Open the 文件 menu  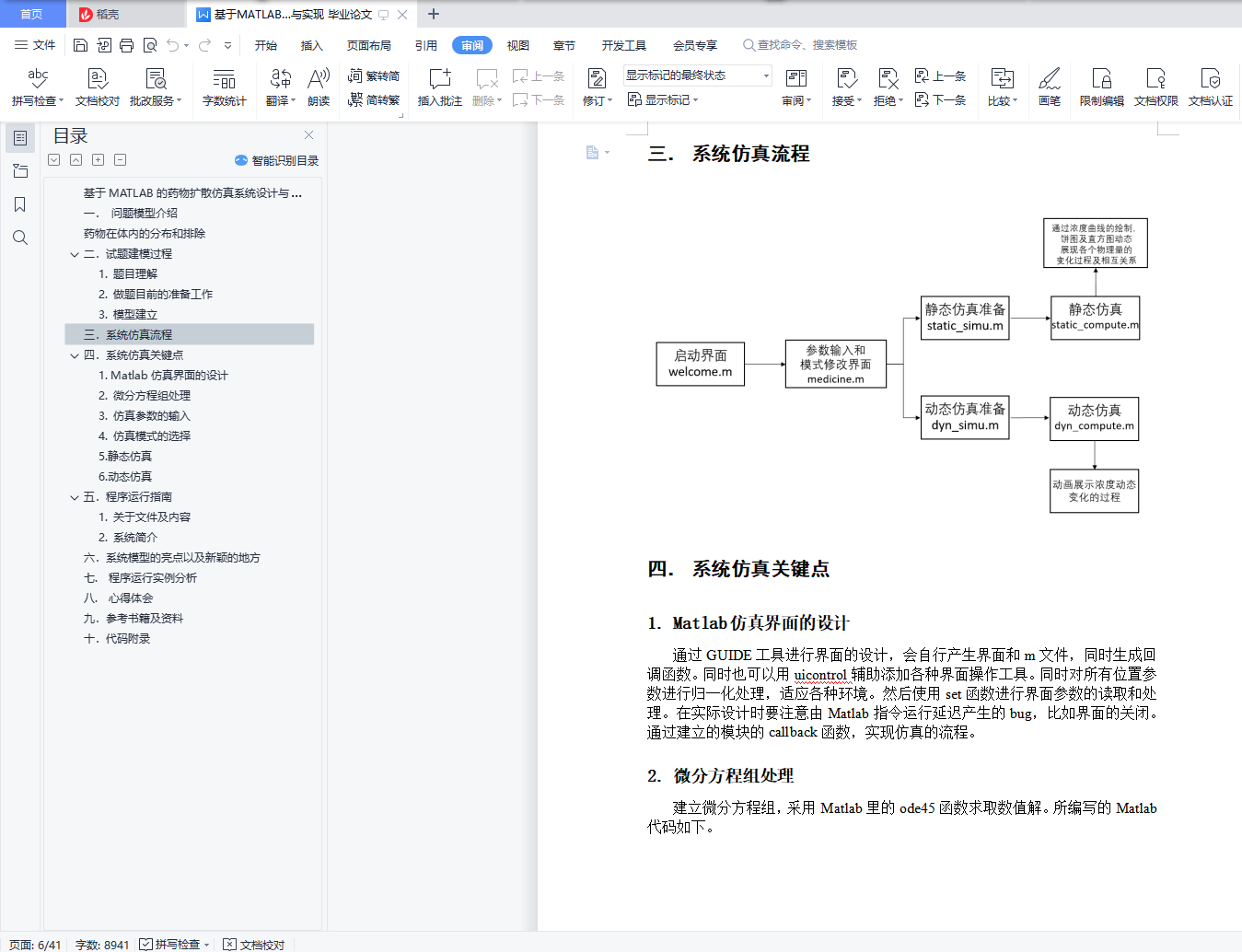coord(35,45)
